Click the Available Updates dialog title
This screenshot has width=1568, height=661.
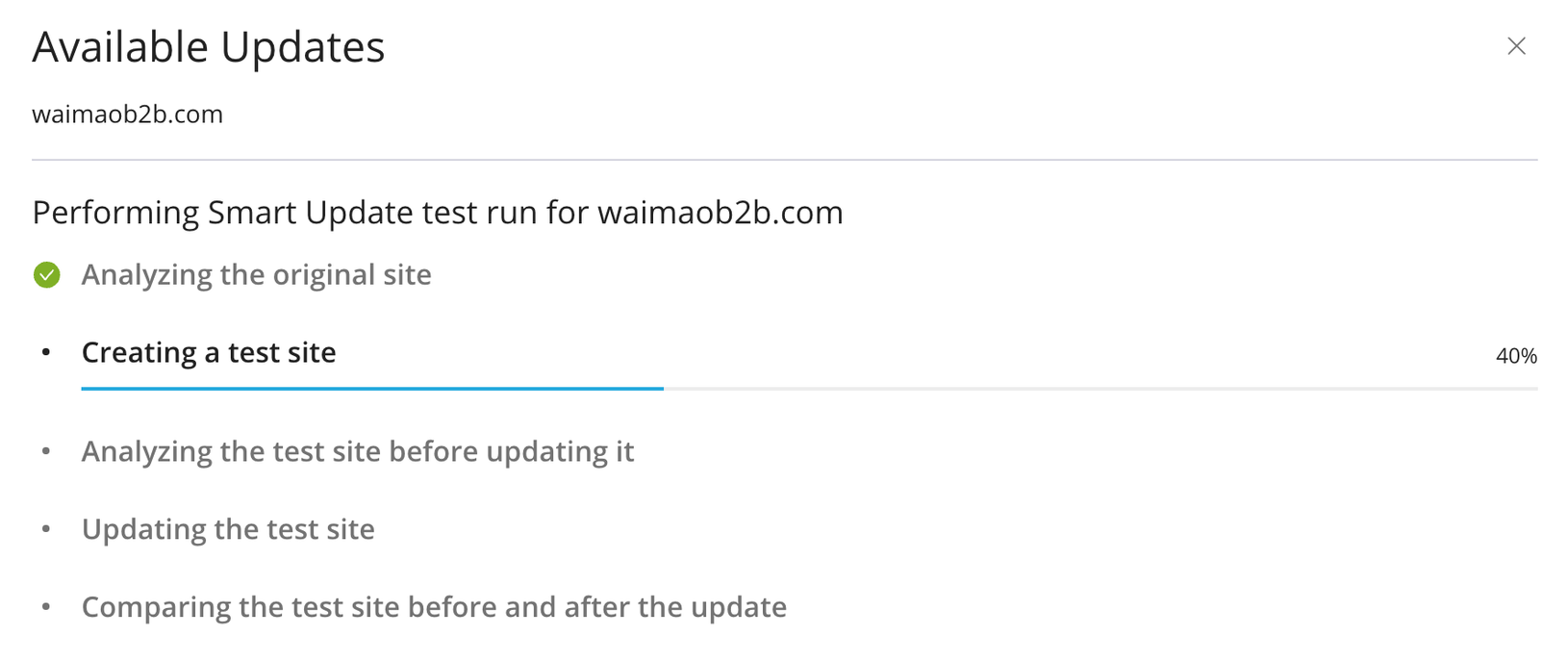[x=209, y=46]
